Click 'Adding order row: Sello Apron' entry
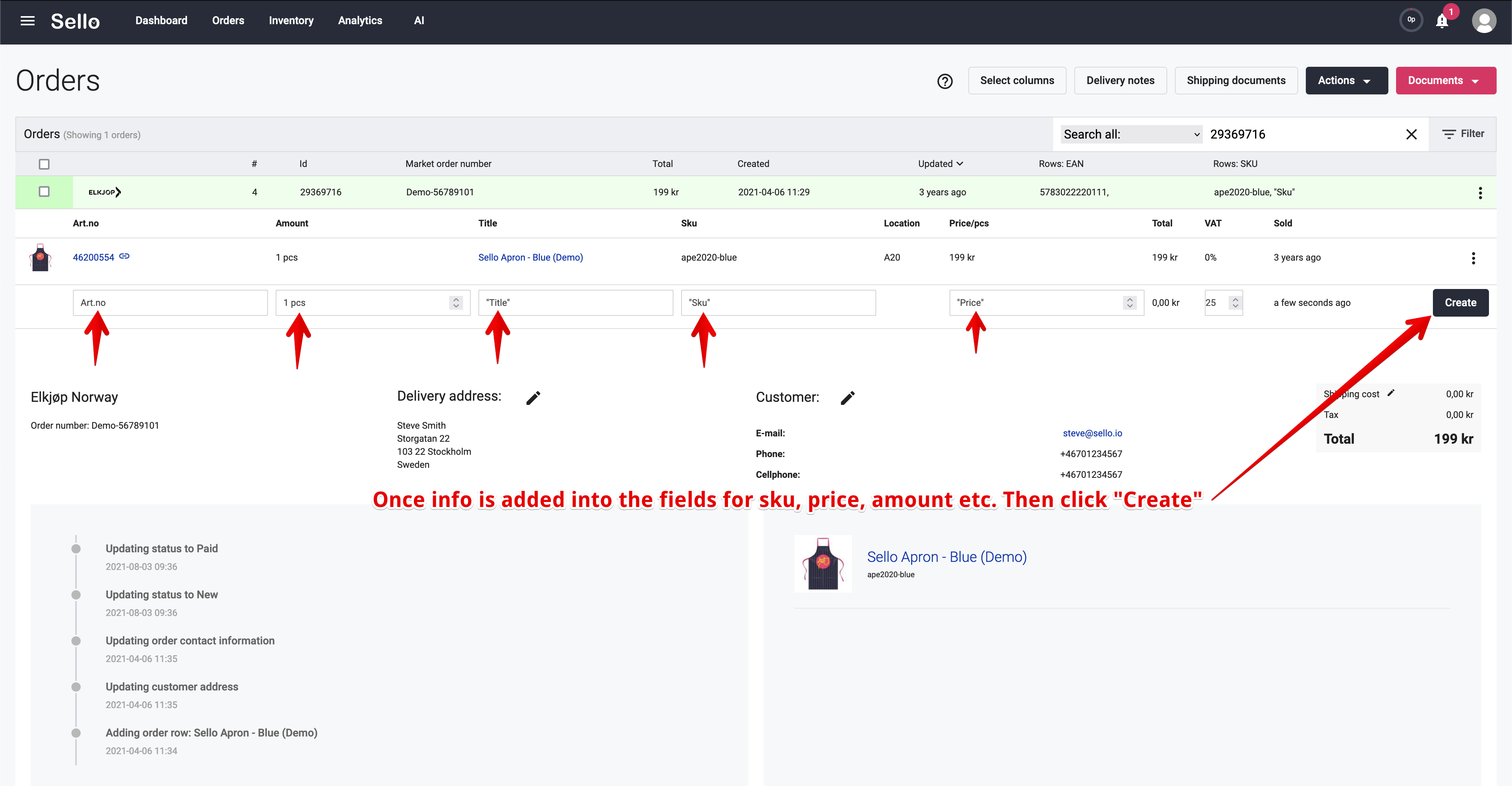This screenshot has width=1512, height=786. tap(211, 733)
